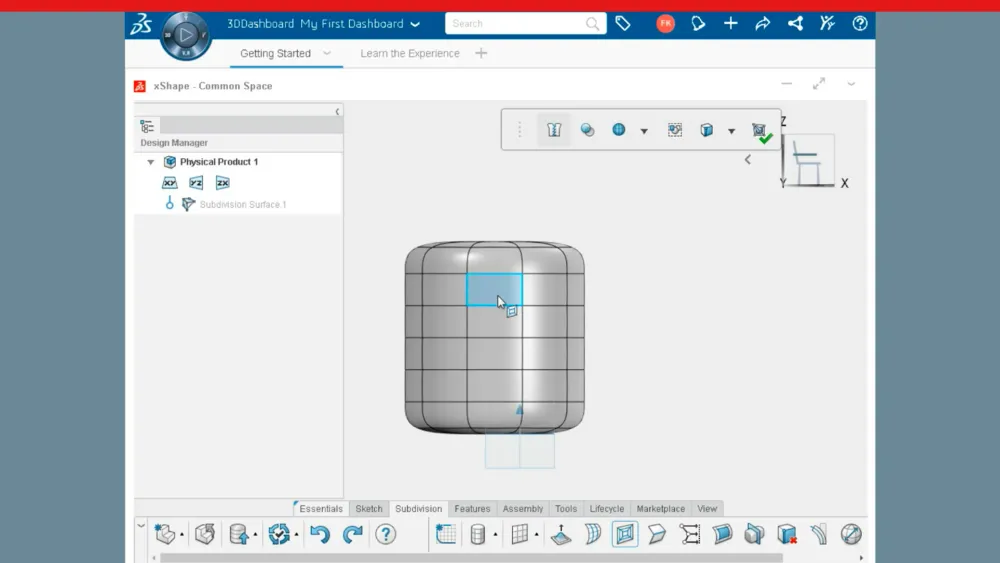Screen dimensions: 1000x563
Task: Open the FK user profile avatar
Action: [665, 24]
